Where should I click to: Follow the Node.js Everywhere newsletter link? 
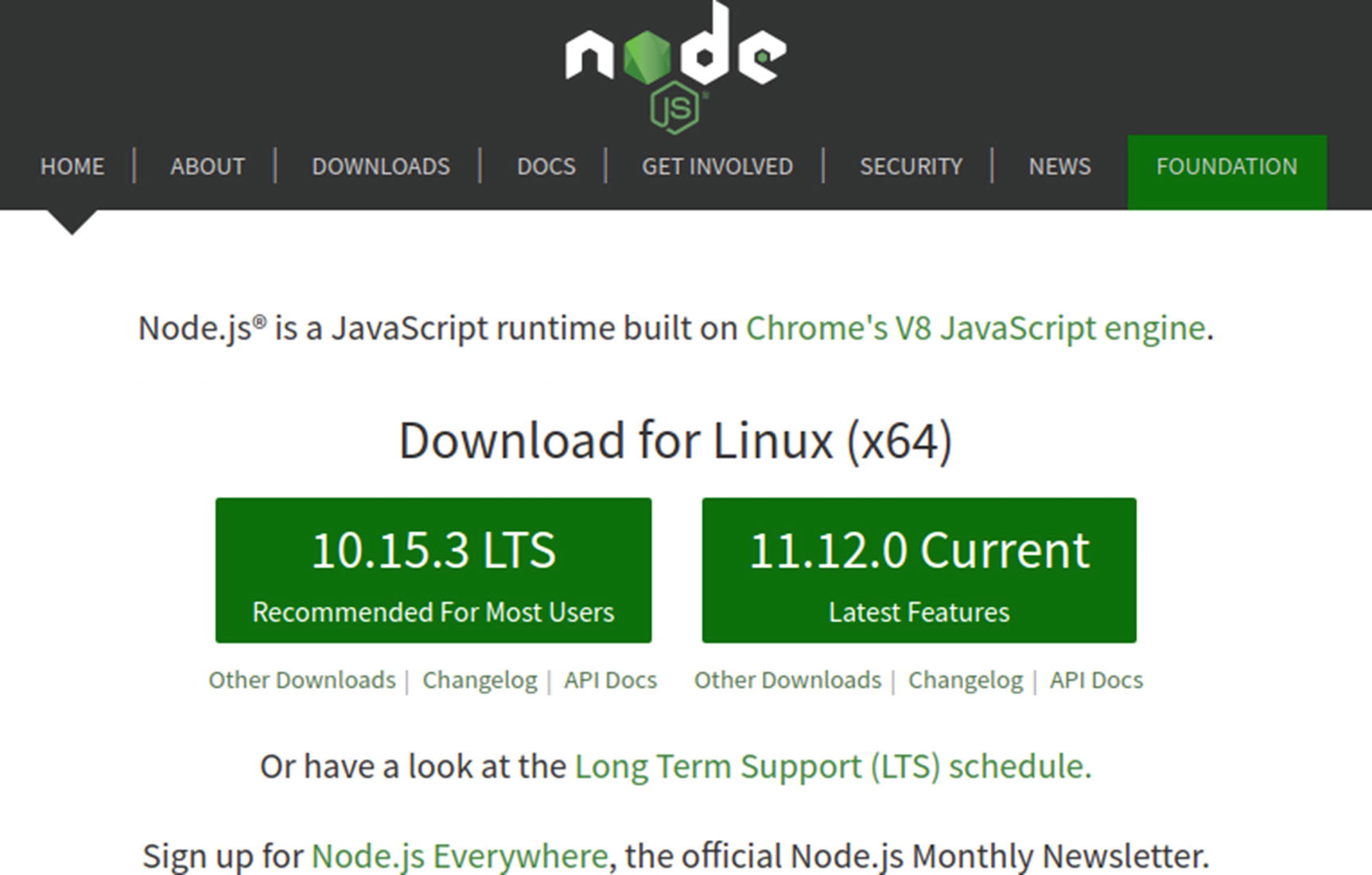pyautogui.click(x=460, y=856)
